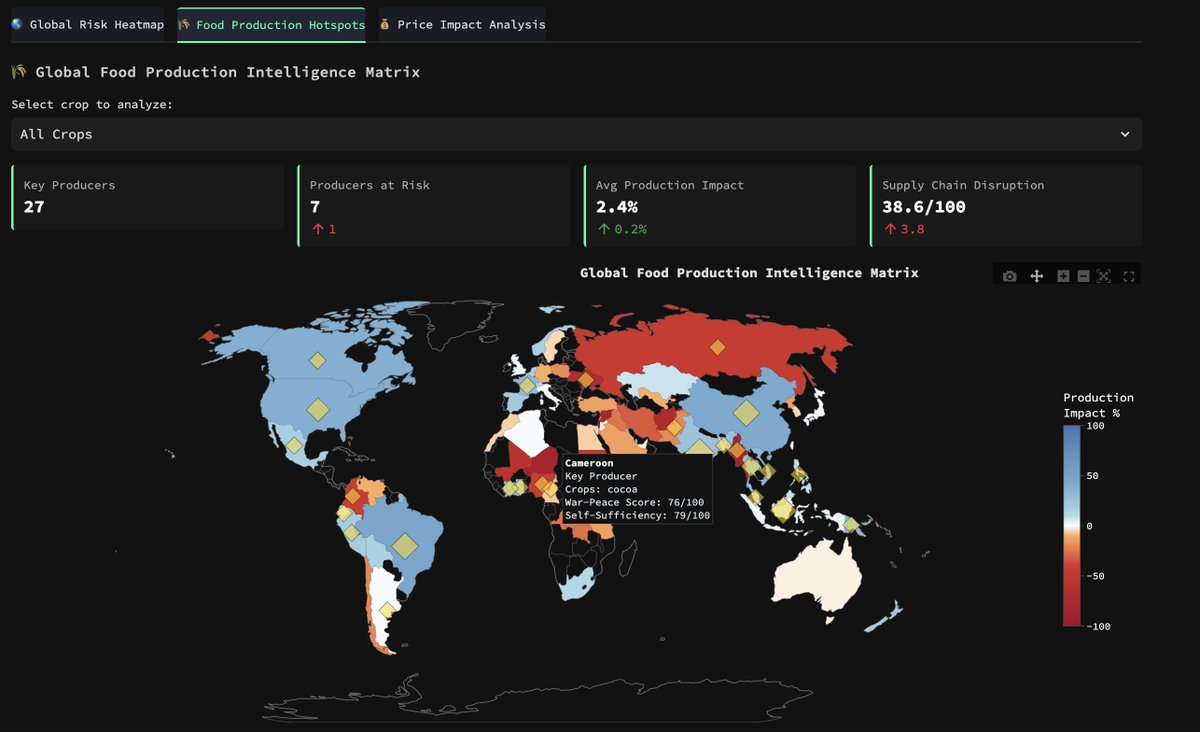1200x732 pixels.
Task: Reset axes using the frame icon
Action: pos(1128,275)
